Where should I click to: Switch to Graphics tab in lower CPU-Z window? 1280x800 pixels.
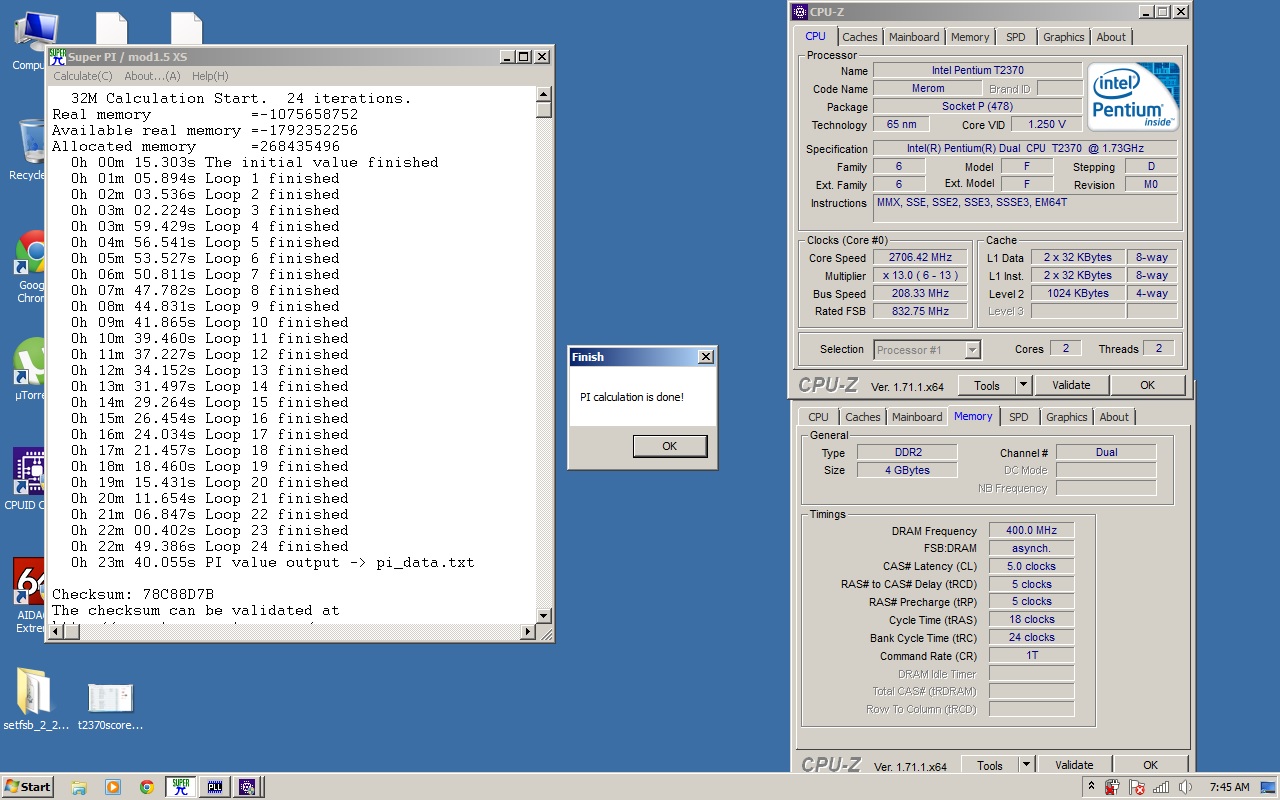pos(1067,417)
